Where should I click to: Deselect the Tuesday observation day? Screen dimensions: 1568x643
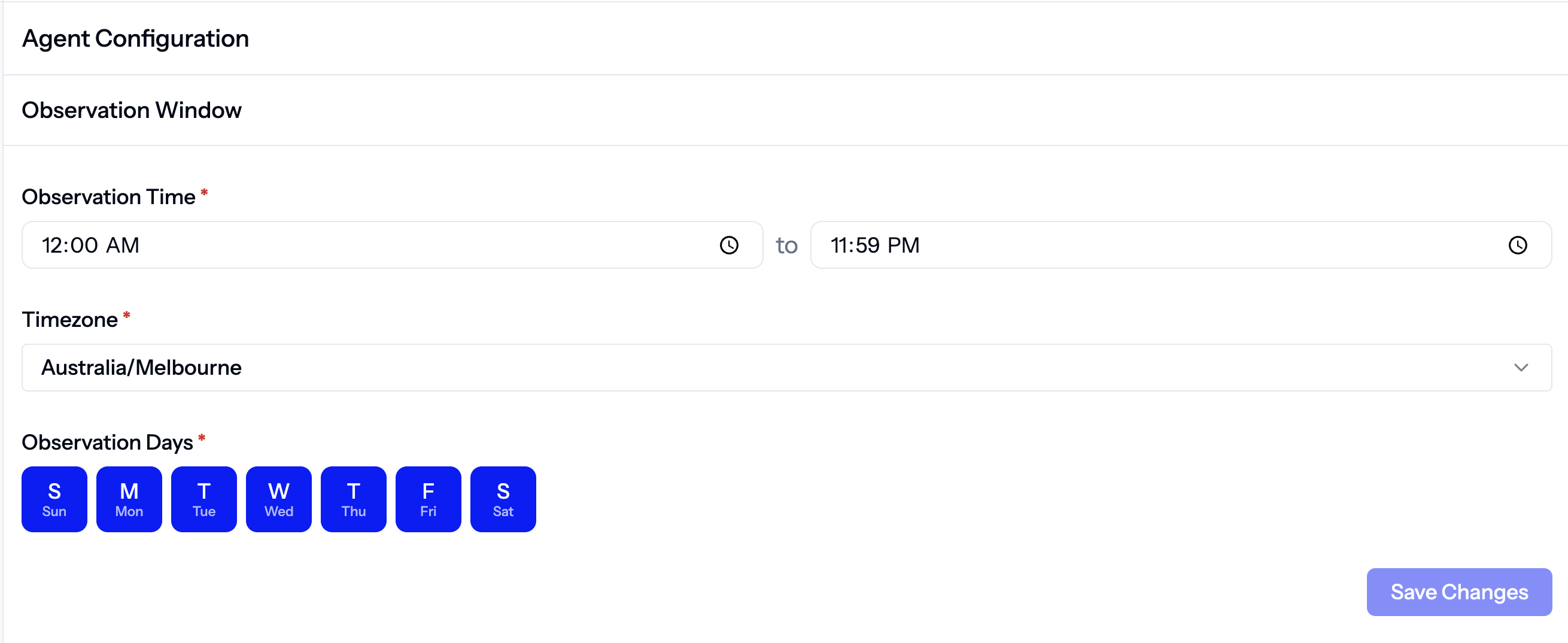[x=203, y=499]
